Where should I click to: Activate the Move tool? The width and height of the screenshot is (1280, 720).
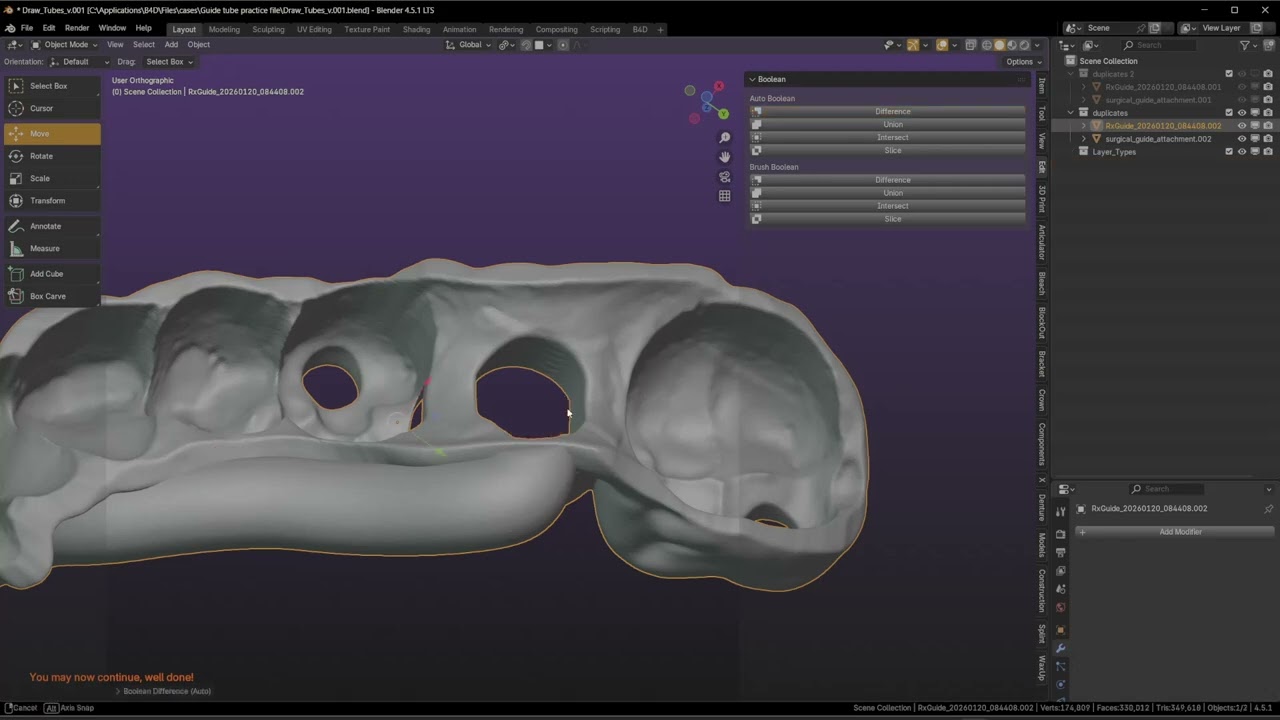pyautogui.click(x=52, y=133)
